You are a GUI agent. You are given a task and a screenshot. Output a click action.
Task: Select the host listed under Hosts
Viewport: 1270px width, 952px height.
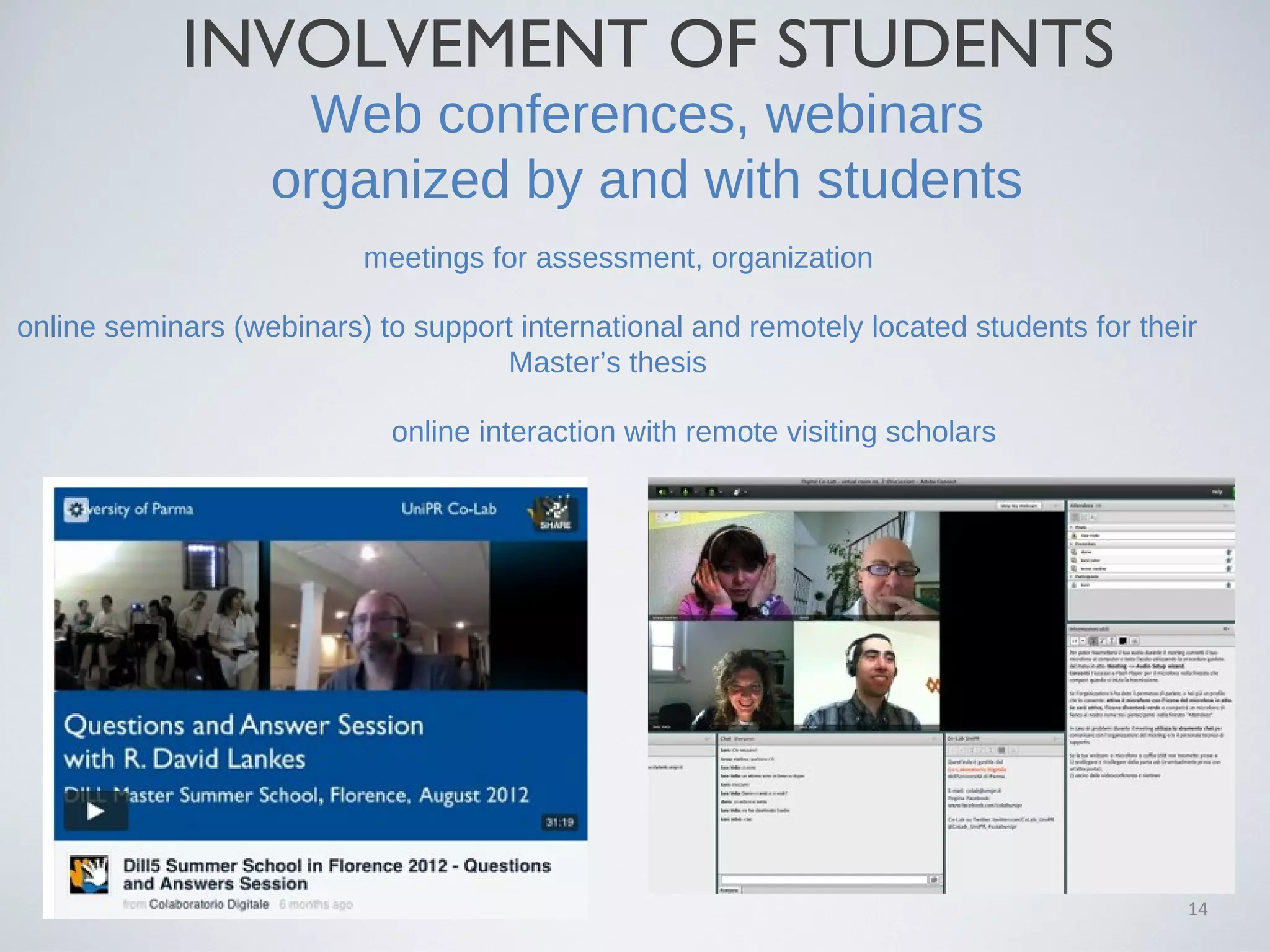click(x=1152, y=535)
